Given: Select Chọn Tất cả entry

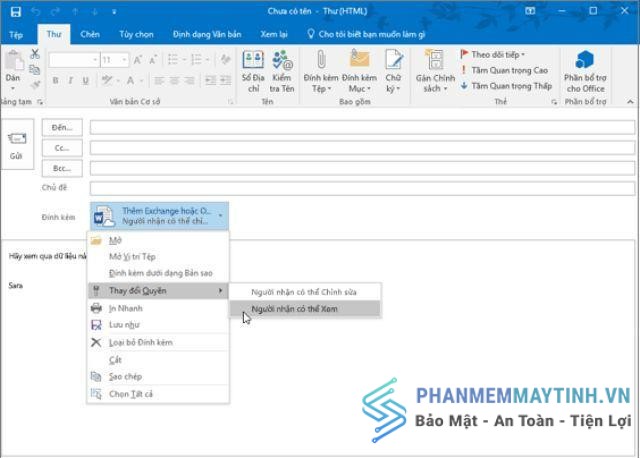Looking at the screenshot, I should point(158,394).
